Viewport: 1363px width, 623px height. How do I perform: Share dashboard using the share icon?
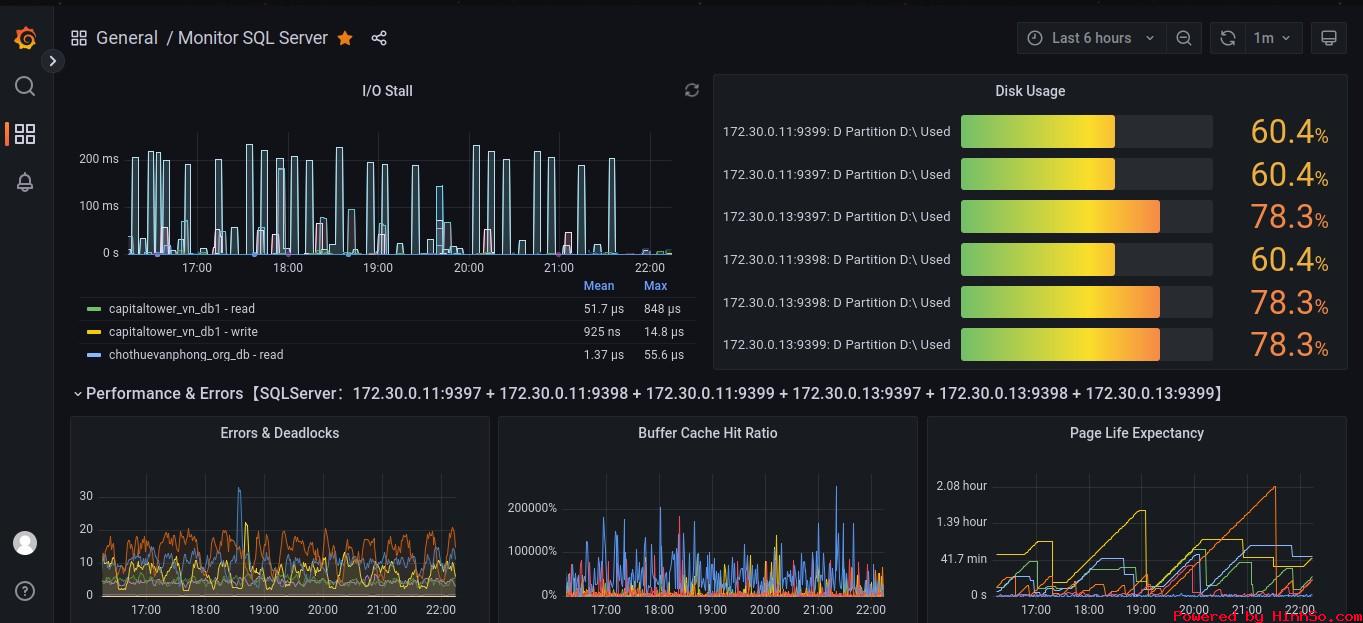click(x=379, y=38)
